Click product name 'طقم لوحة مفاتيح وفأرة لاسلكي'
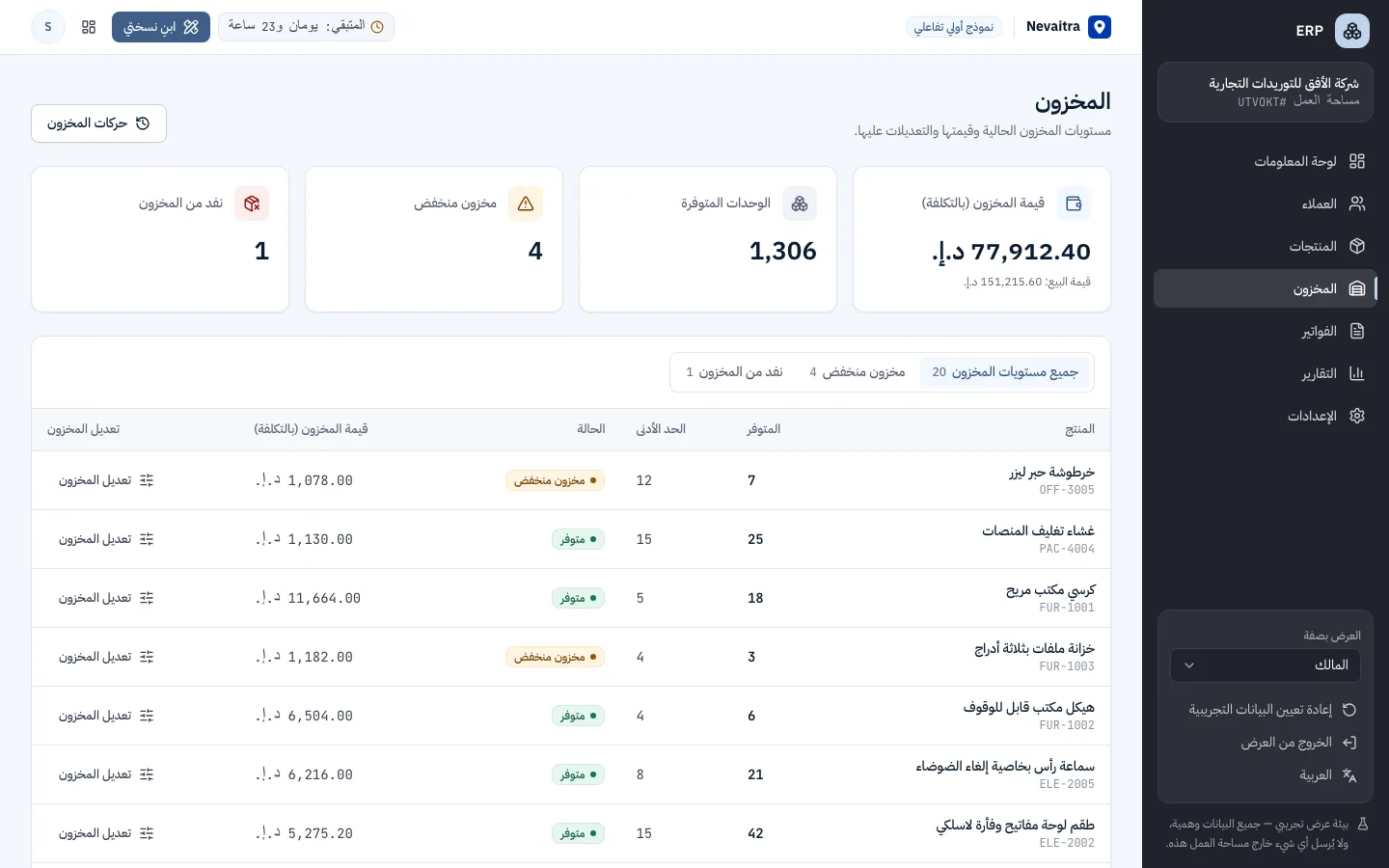Viewport: 1389px width, 868px height. coord(1016,825)
